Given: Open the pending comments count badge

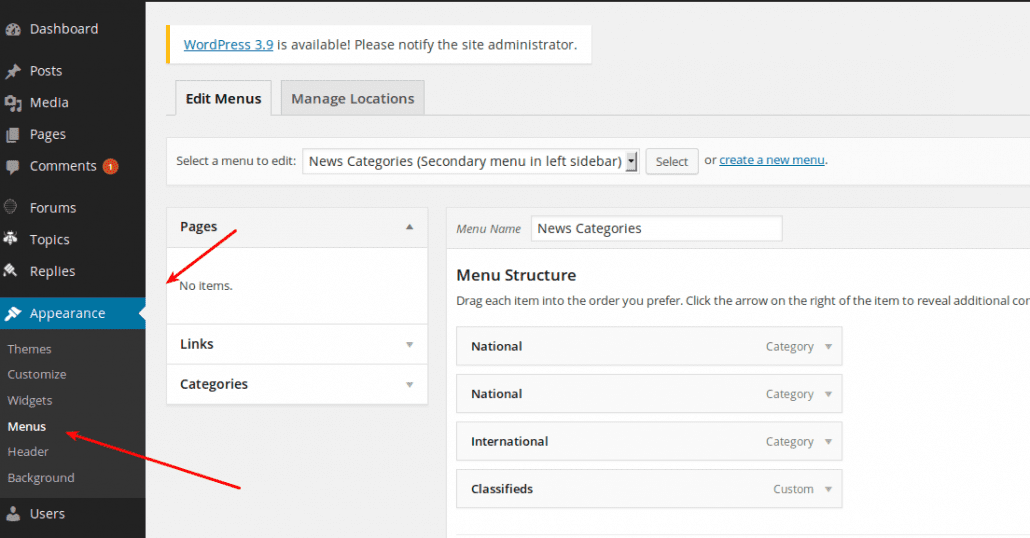Looking at the screenshot, I should [x=110, y=167].
